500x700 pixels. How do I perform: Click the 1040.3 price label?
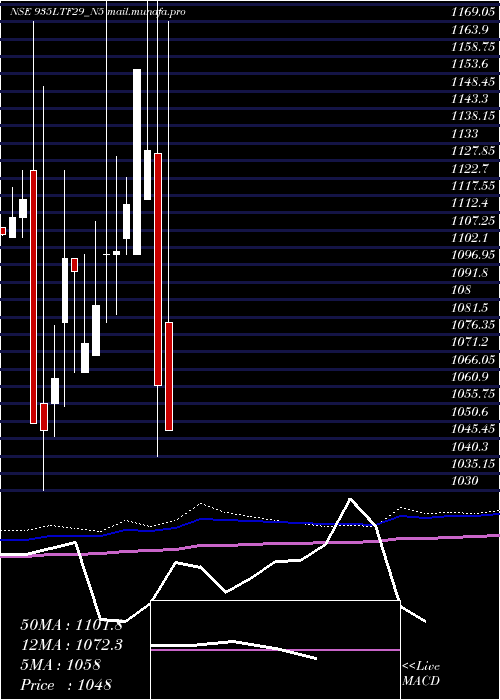pyautogui.click(x=470, y=446)
